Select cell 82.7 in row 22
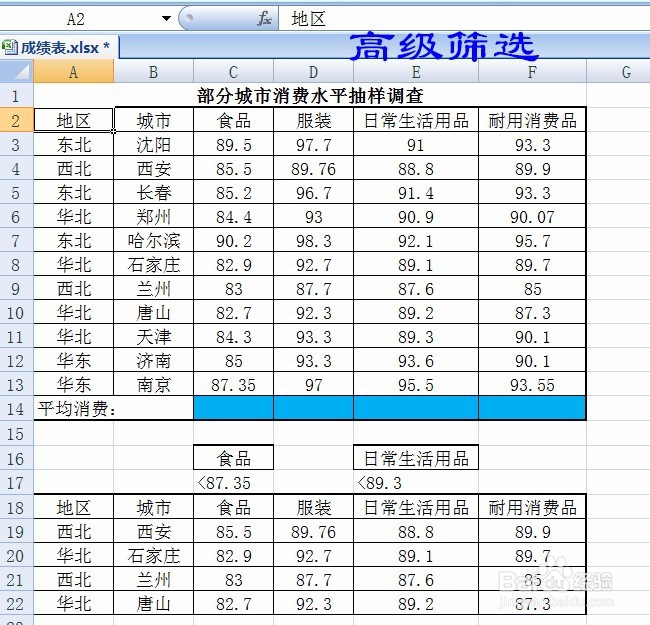 [x=233, y=603]
